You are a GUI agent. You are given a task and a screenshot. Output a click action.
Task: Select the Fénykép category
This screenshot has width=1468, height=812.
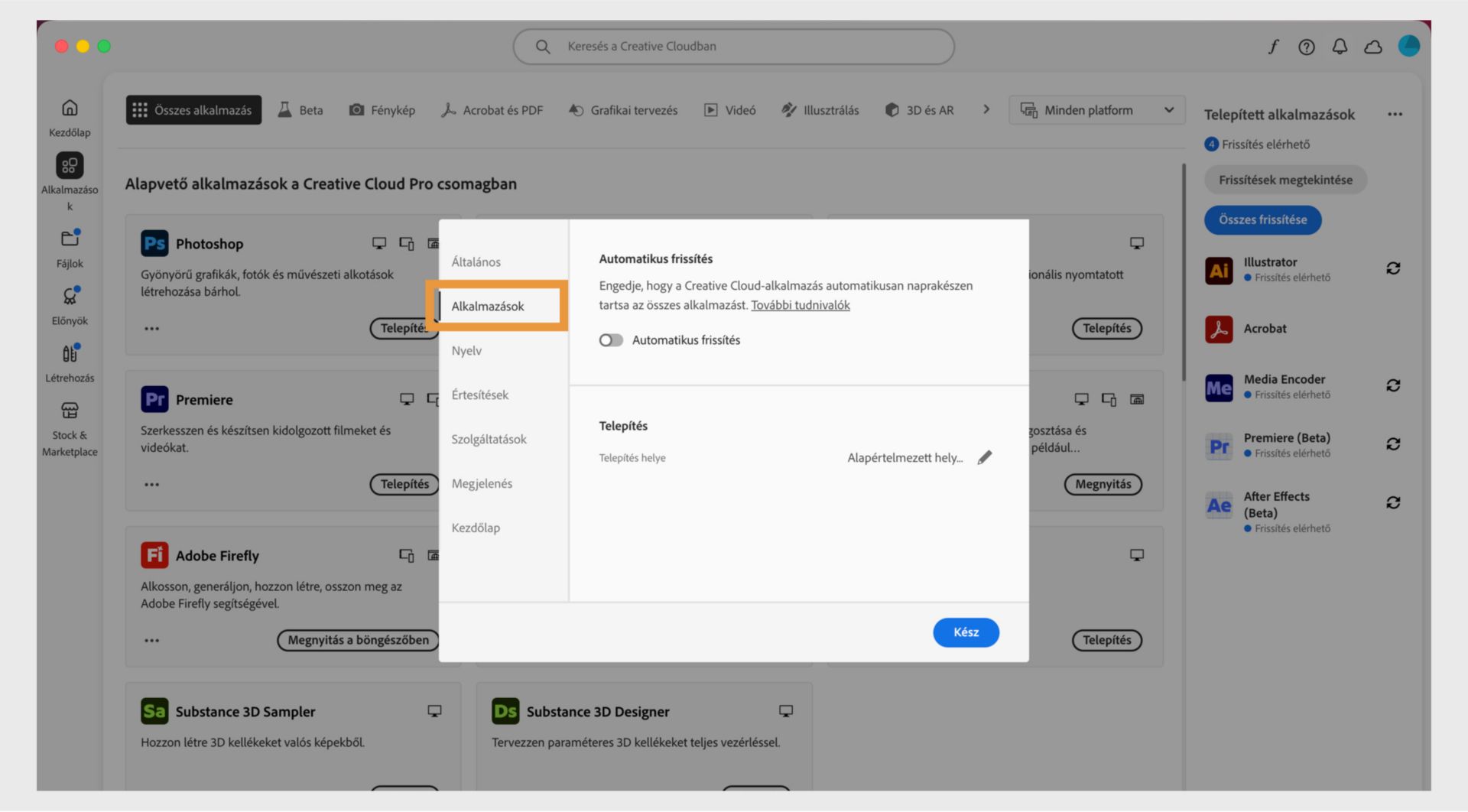coord(382,110)
